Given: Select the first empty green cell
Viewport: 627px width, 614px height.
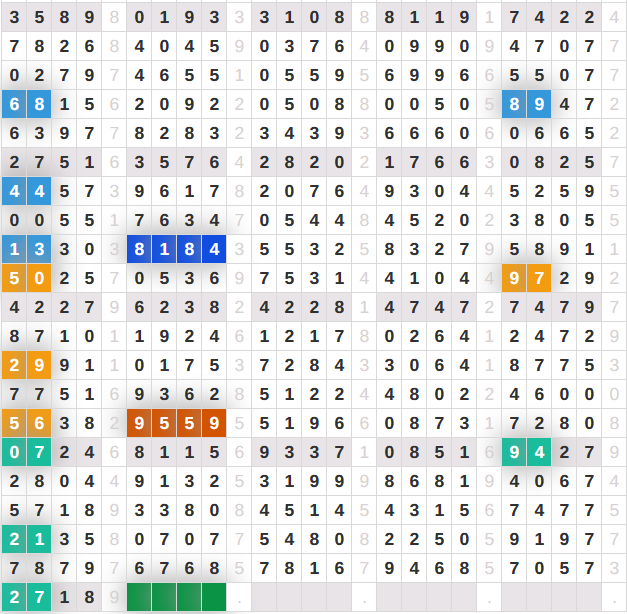Looking at the screenshot, I should (139, 598).
